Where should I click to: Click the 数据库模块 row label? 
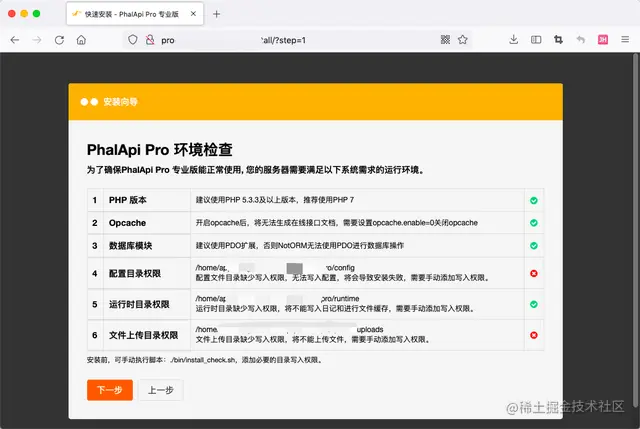[x=130, y=246]
